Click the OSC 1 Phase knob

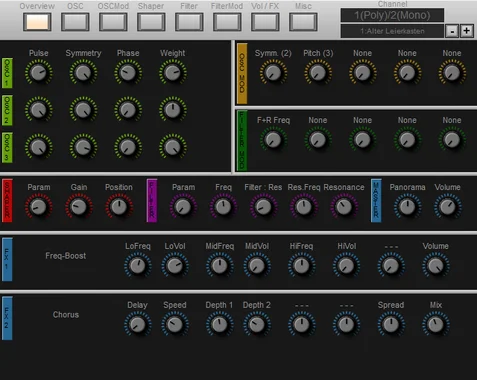[x=128, y=73]
